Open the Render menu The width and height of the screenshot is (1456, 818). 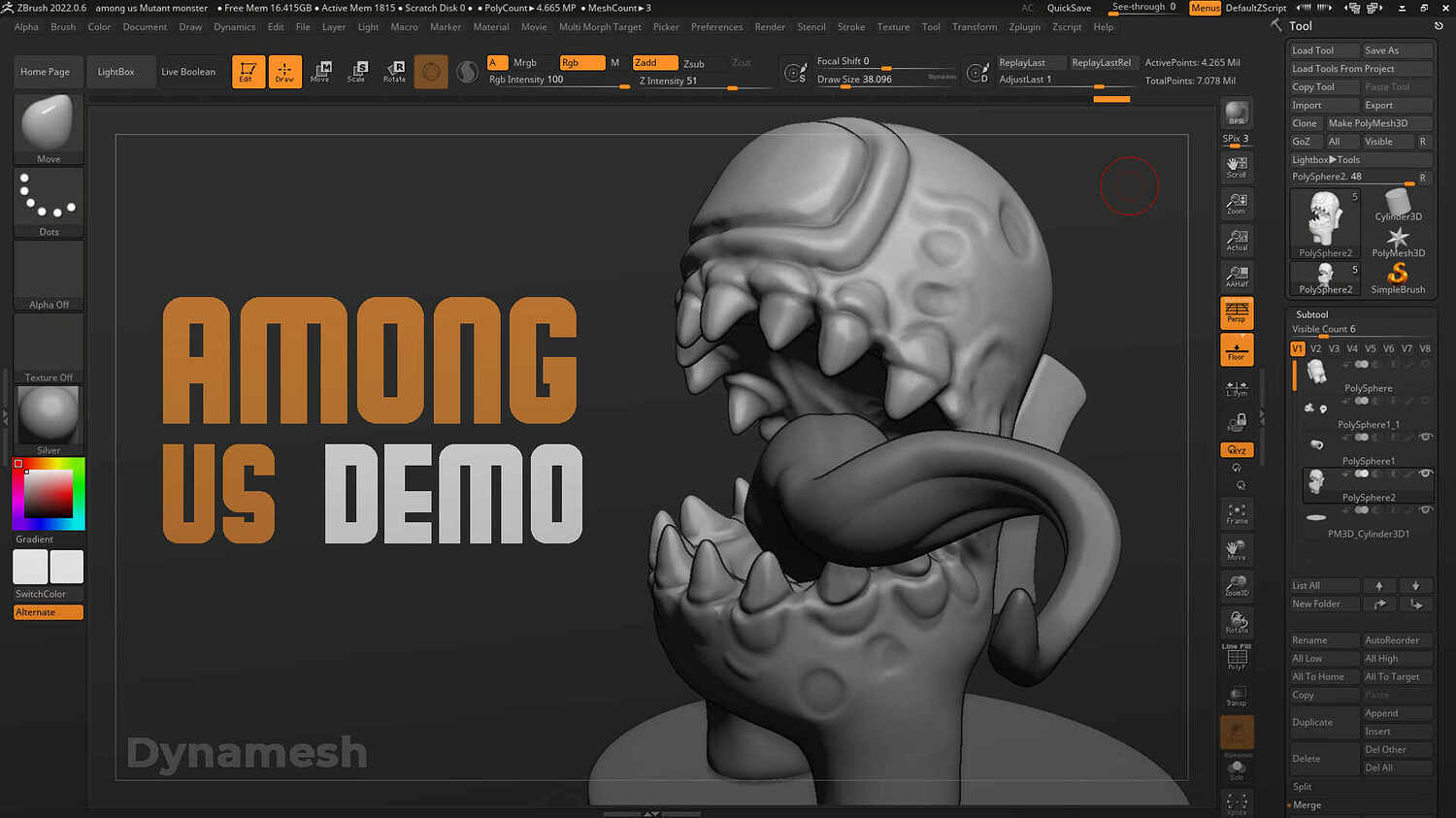point(770,26)
